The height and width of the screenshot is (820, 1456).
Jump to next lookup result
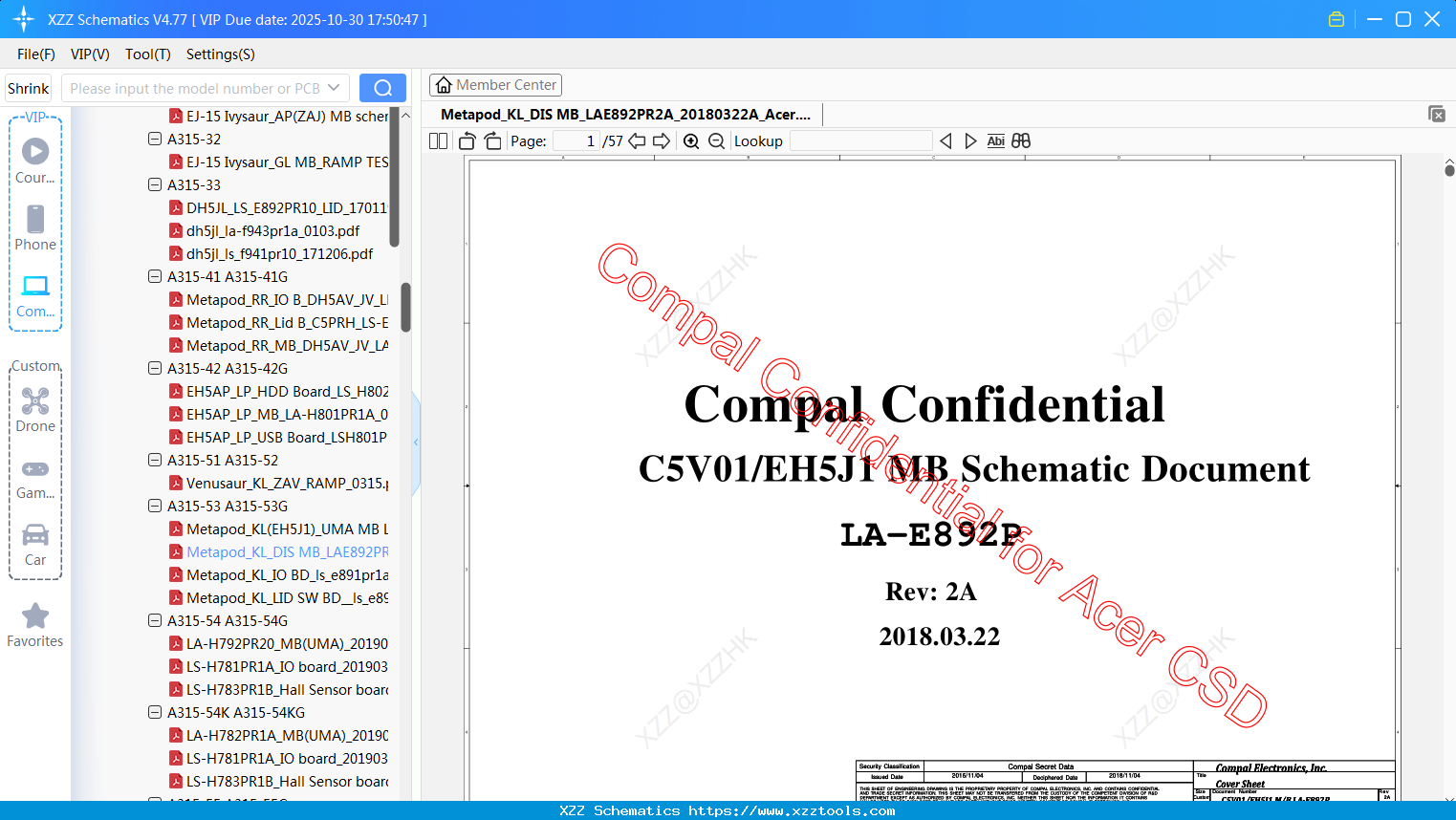coord(970,141)
